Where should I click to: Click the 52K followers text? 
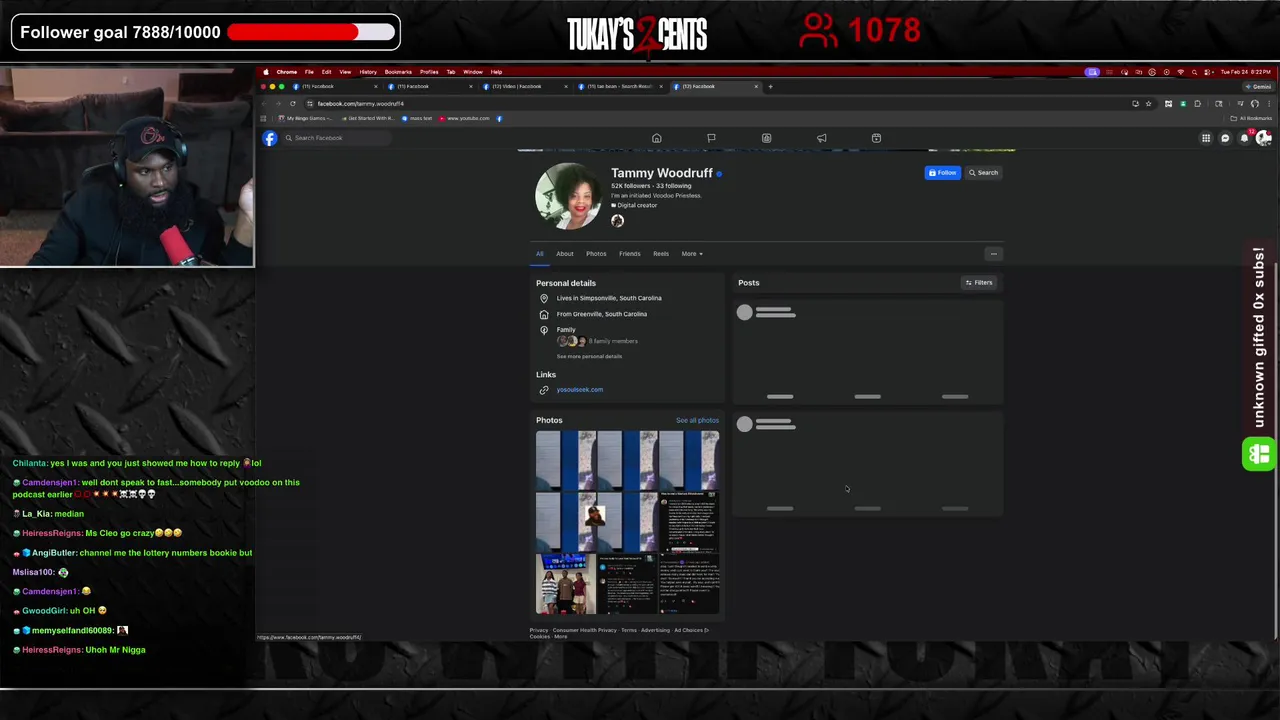[x=631, y=186]
